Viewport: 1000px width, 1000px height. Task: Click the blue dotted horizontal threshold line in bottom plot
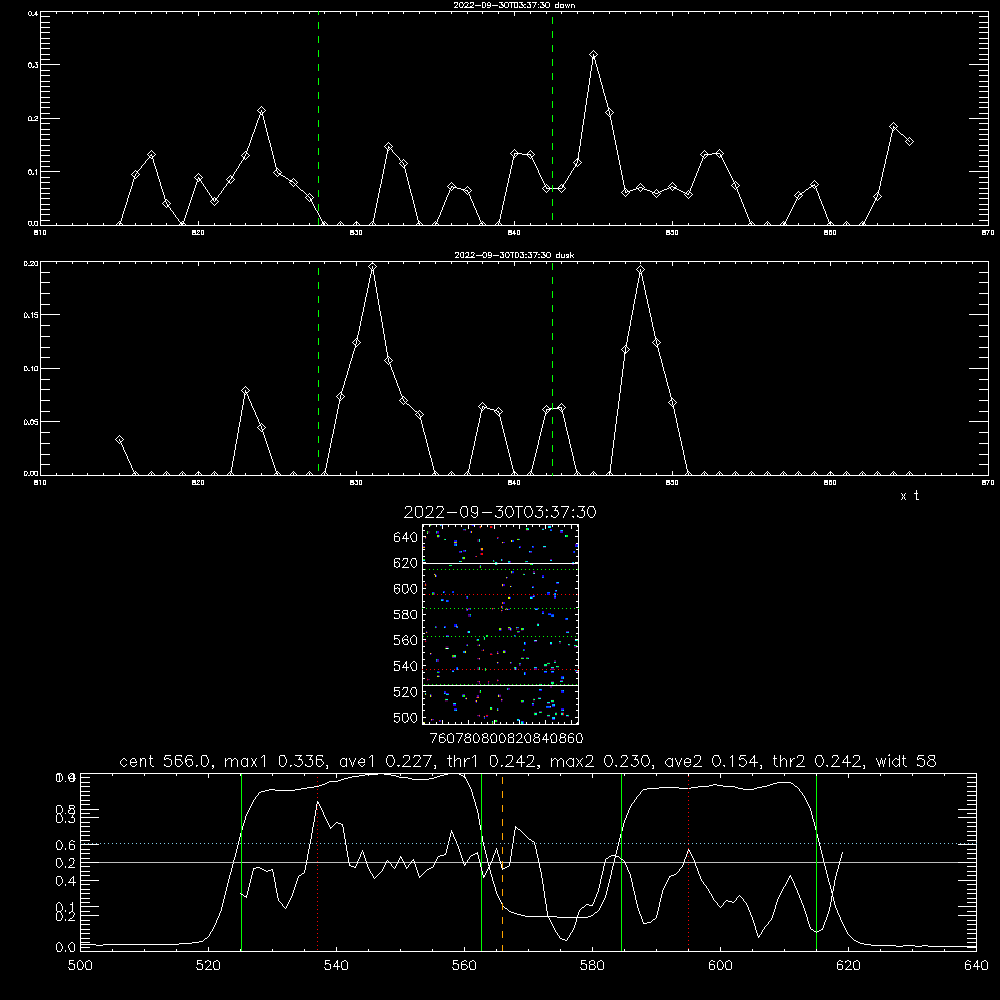click(528, 844)
